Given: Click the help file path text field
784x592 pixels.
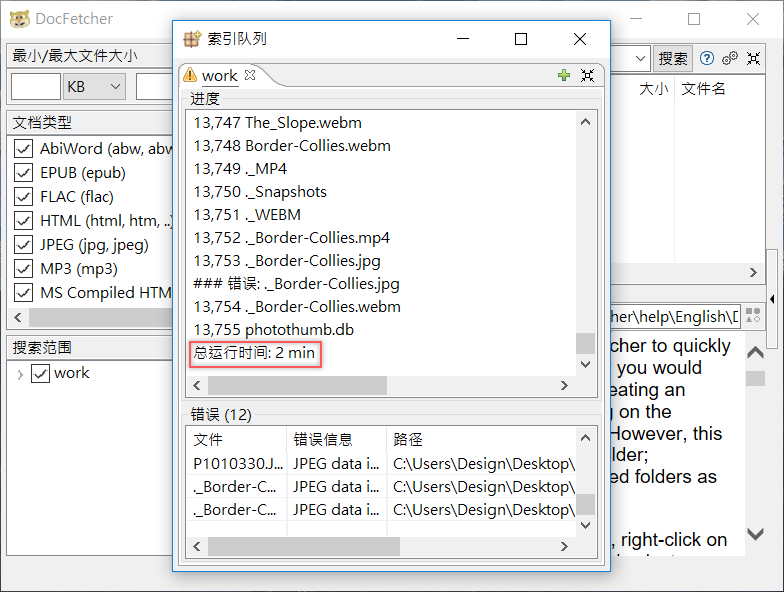Looking at the screenshot, I should (x=675, y=316).
